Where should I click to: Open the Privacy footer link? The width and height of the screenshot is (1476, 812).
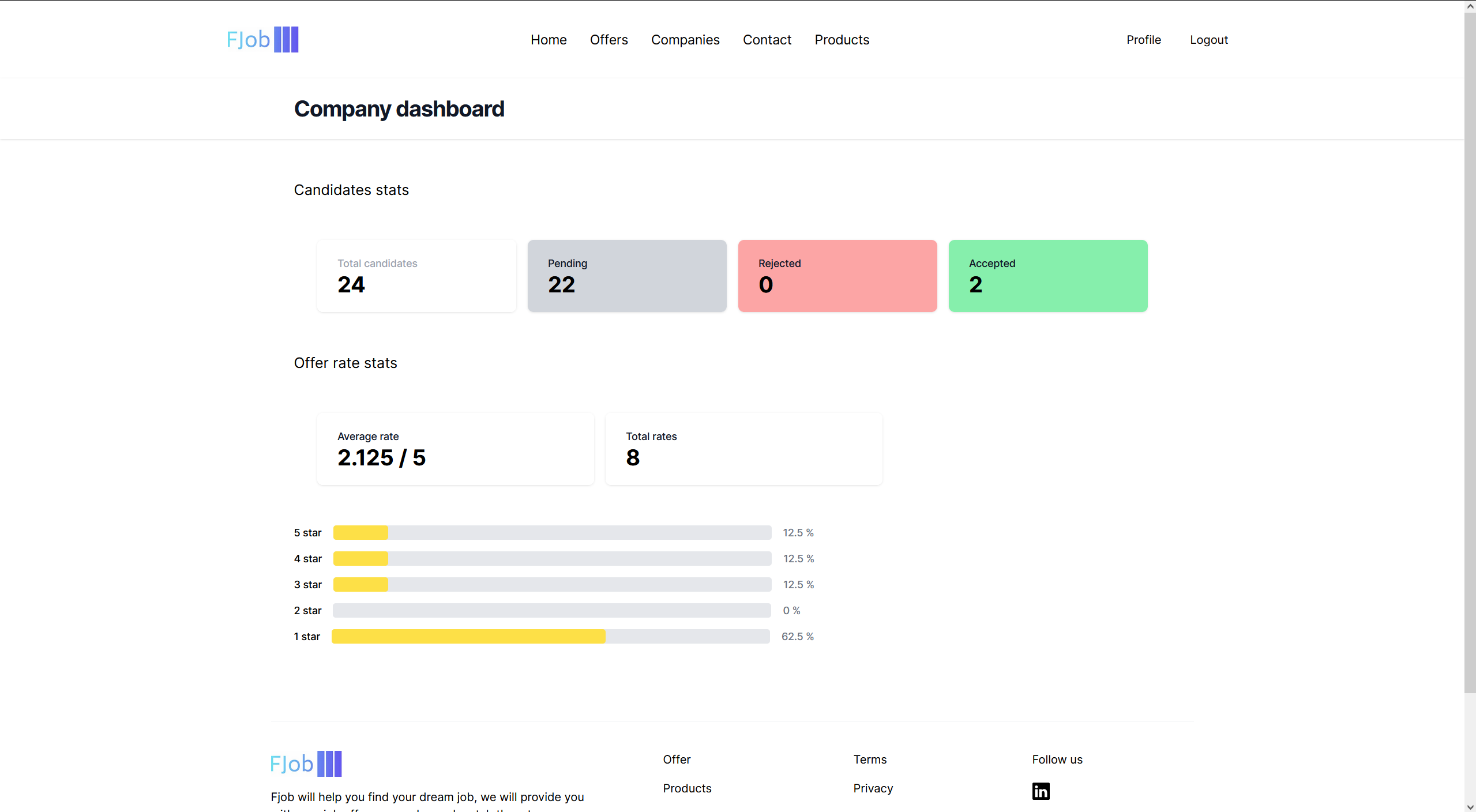[x=873, y=788]
